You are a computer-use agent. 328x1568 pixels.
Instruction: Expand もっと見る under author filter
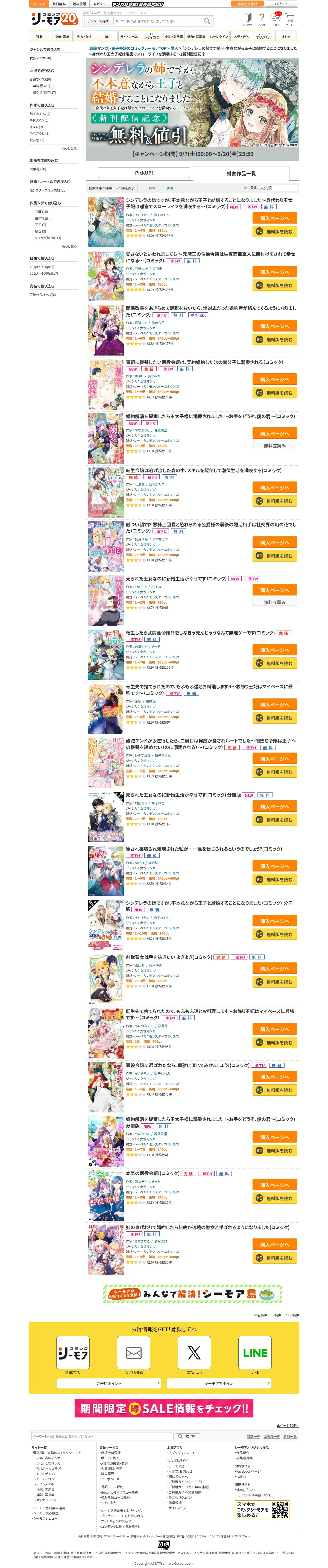coord(69,149)
